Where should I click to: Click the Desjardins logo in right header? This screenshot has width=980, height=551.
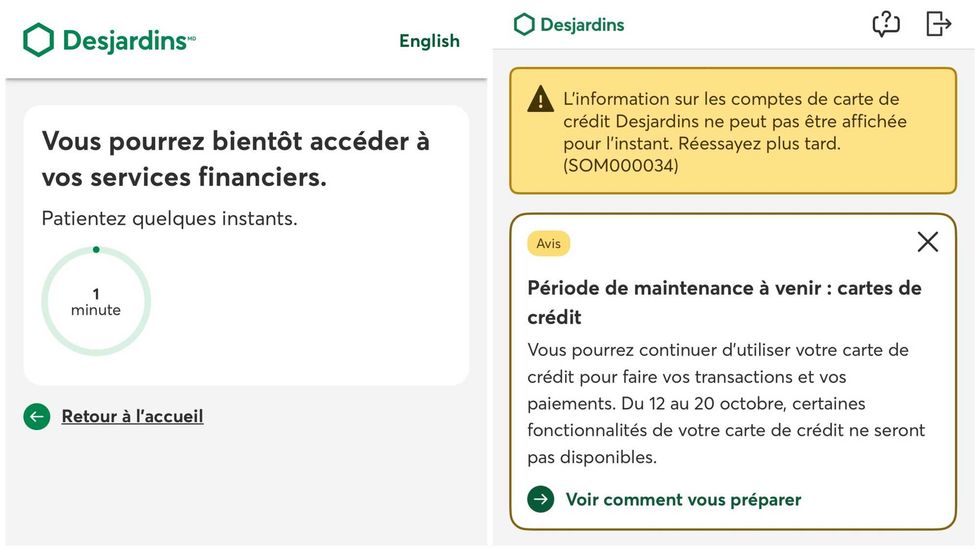pos(524,24)
